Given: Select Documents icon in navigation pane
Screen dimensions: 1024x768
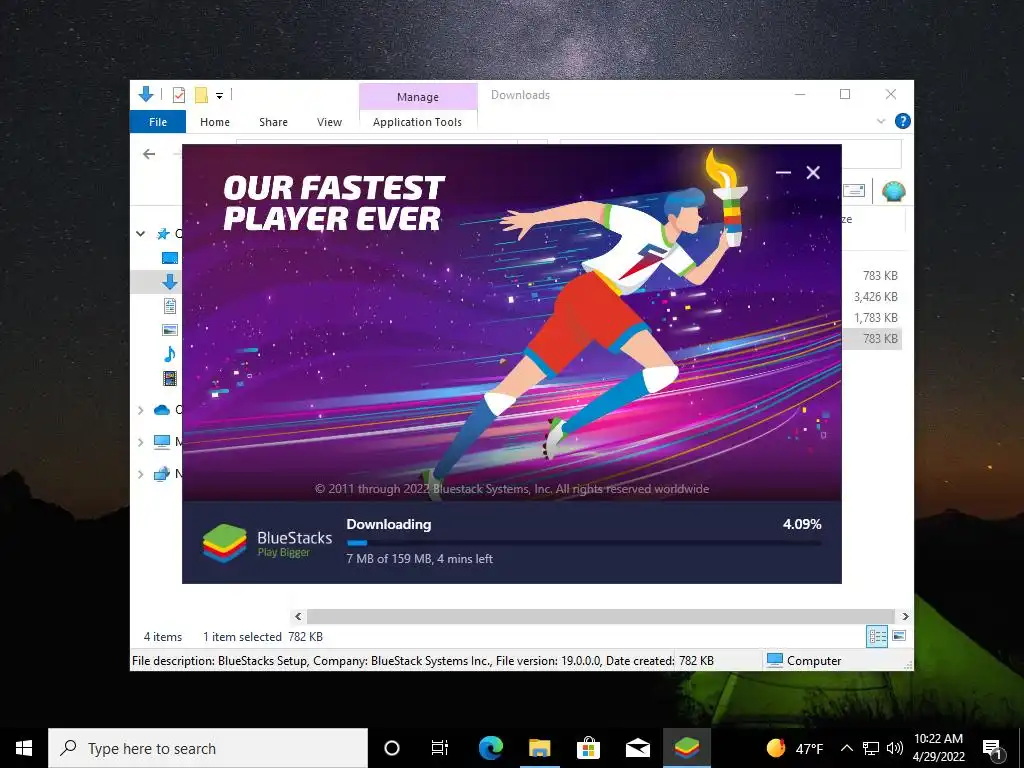Looking at the screenshot, I should [170, 306].
